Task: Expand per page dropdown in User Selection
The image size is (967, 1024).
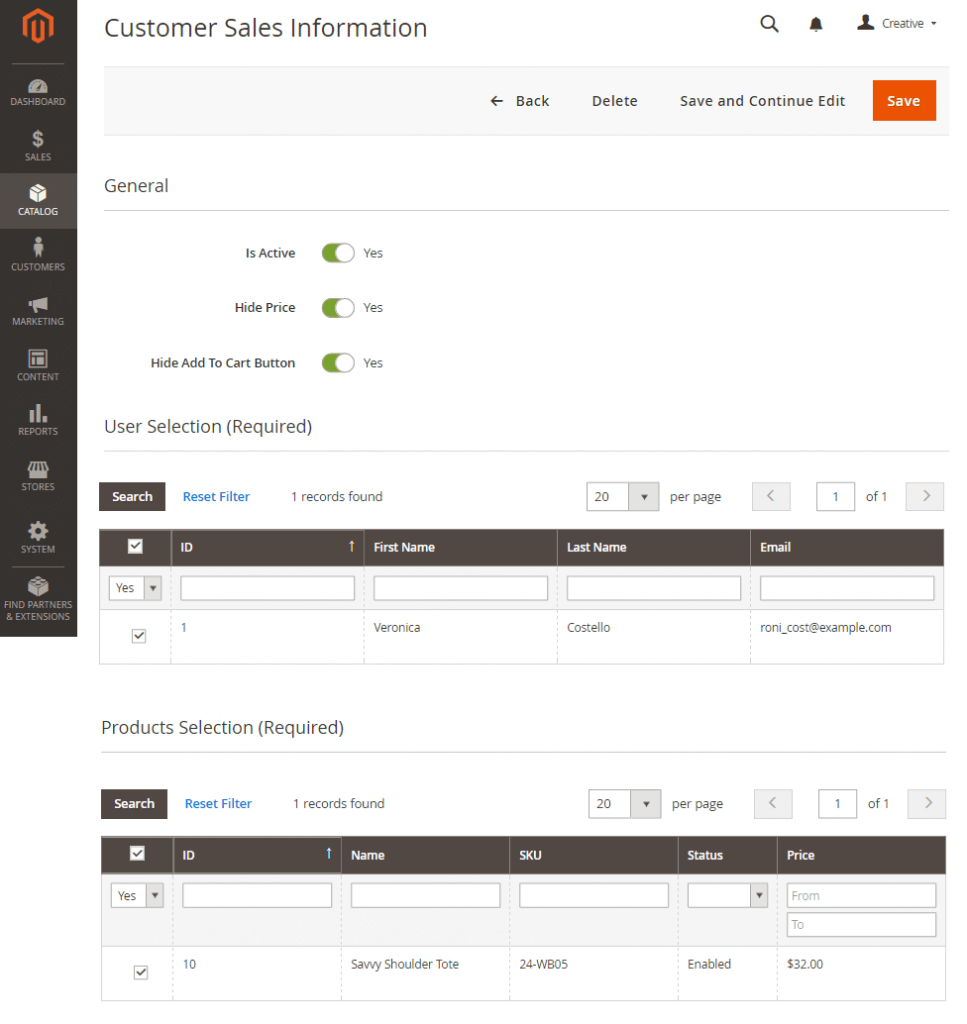Action: (x=644, y=497)
